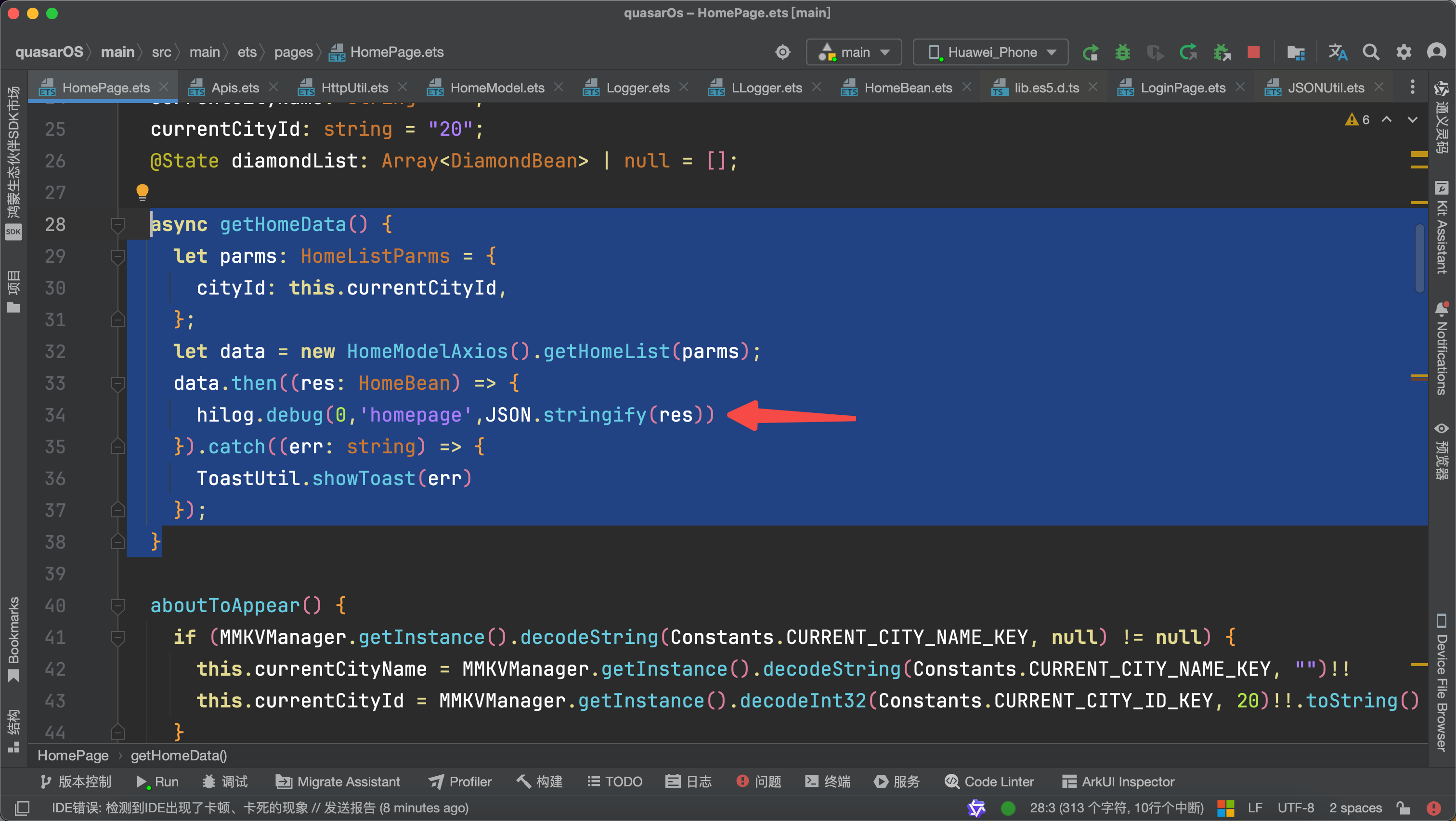The width and height of the screenshot is (1456, 821).
Task: Click the greyed-out coverage run icon
Action: (1155, 52)
